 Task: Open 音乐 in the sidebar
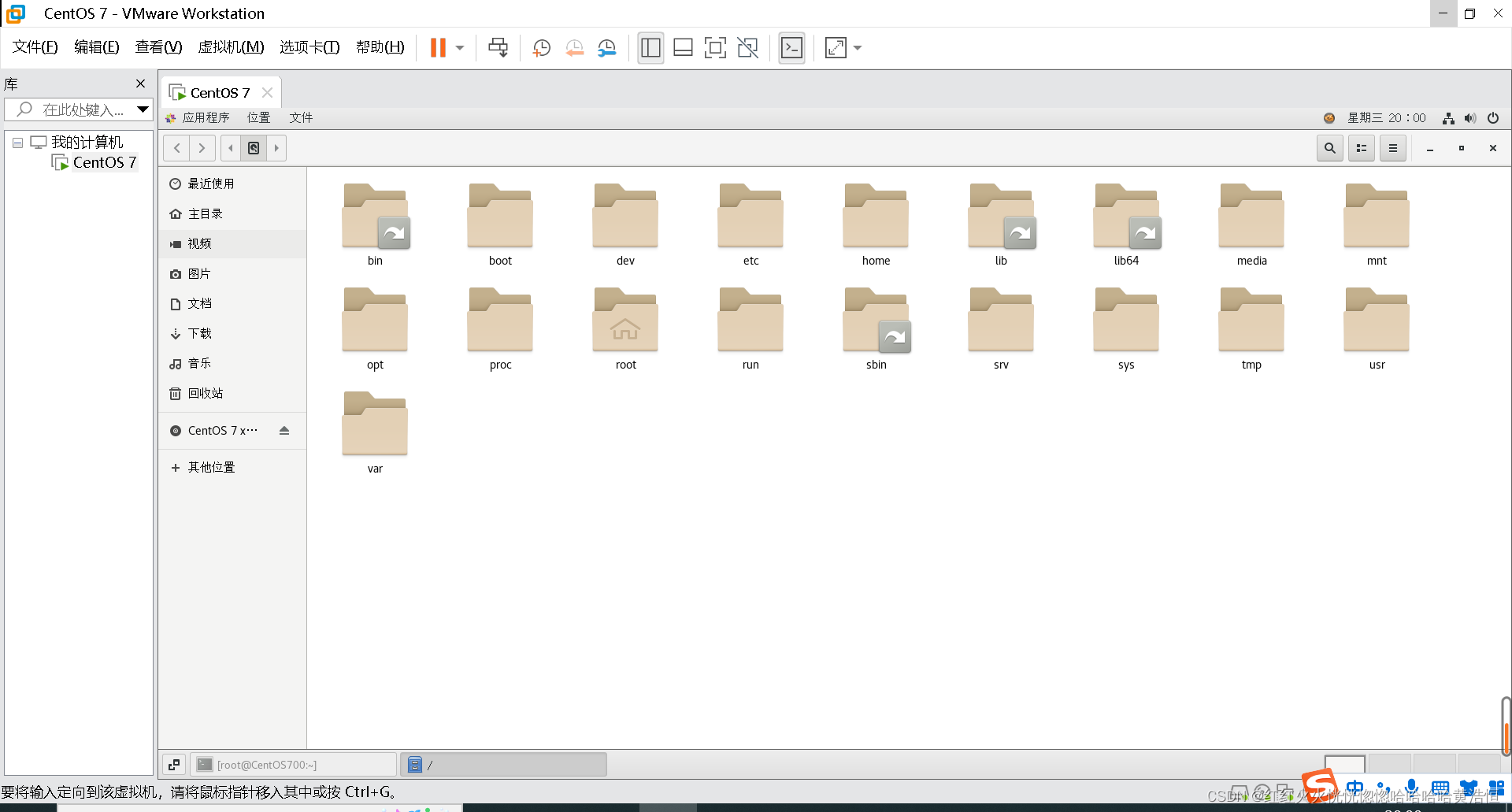pos(232,363)
